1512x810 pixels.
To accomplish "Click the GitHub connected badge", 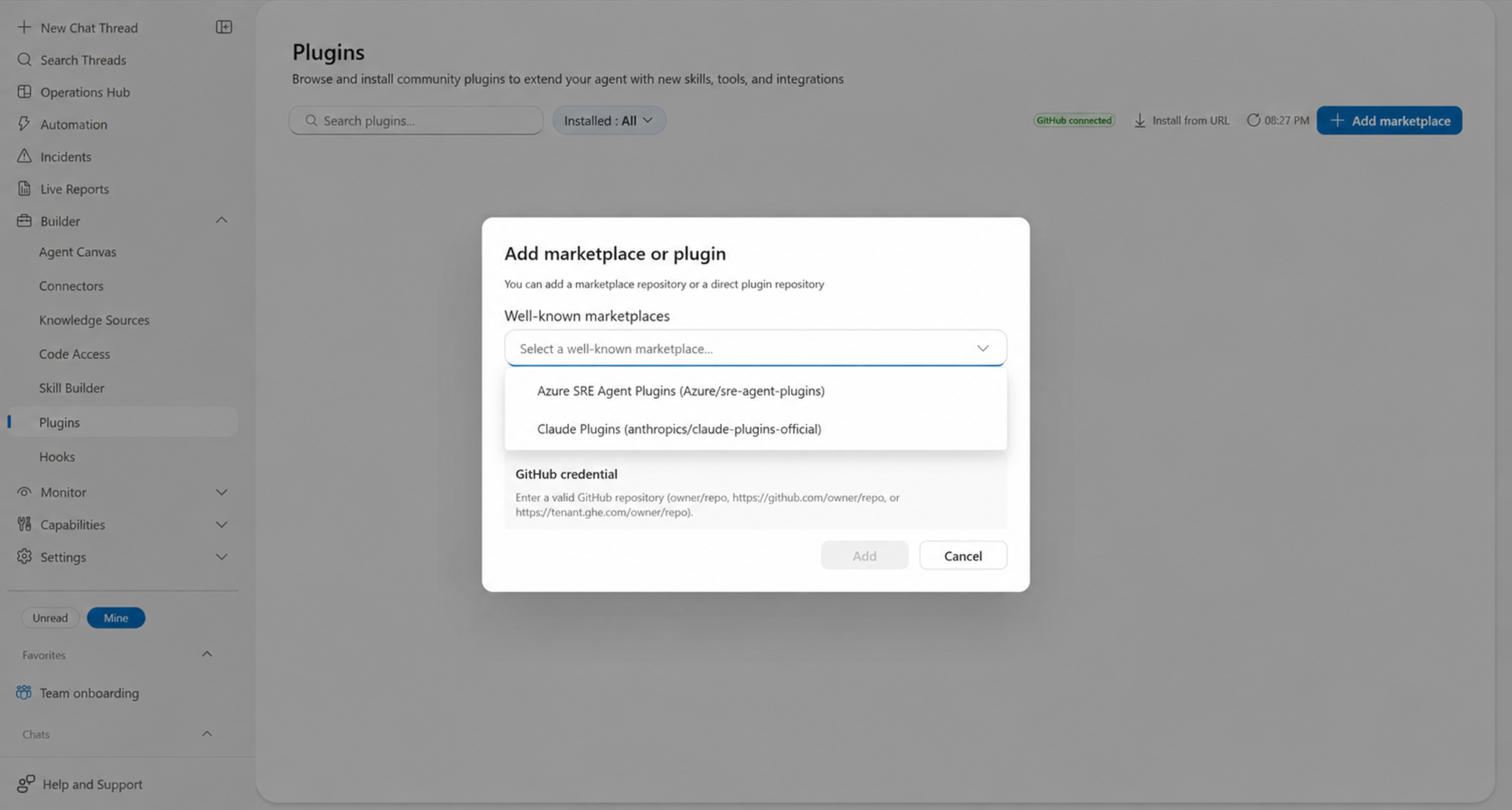I will click(x=1074, y=121).
